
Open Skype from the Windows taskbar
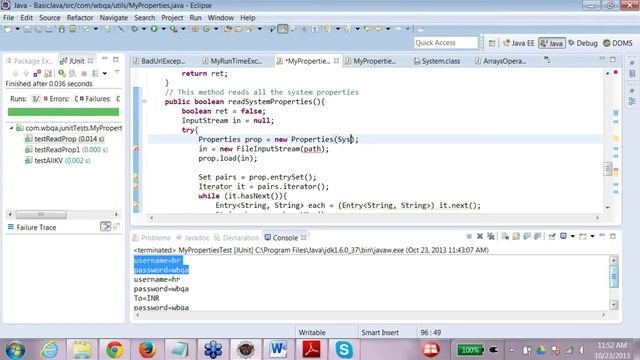coord(344,349)
